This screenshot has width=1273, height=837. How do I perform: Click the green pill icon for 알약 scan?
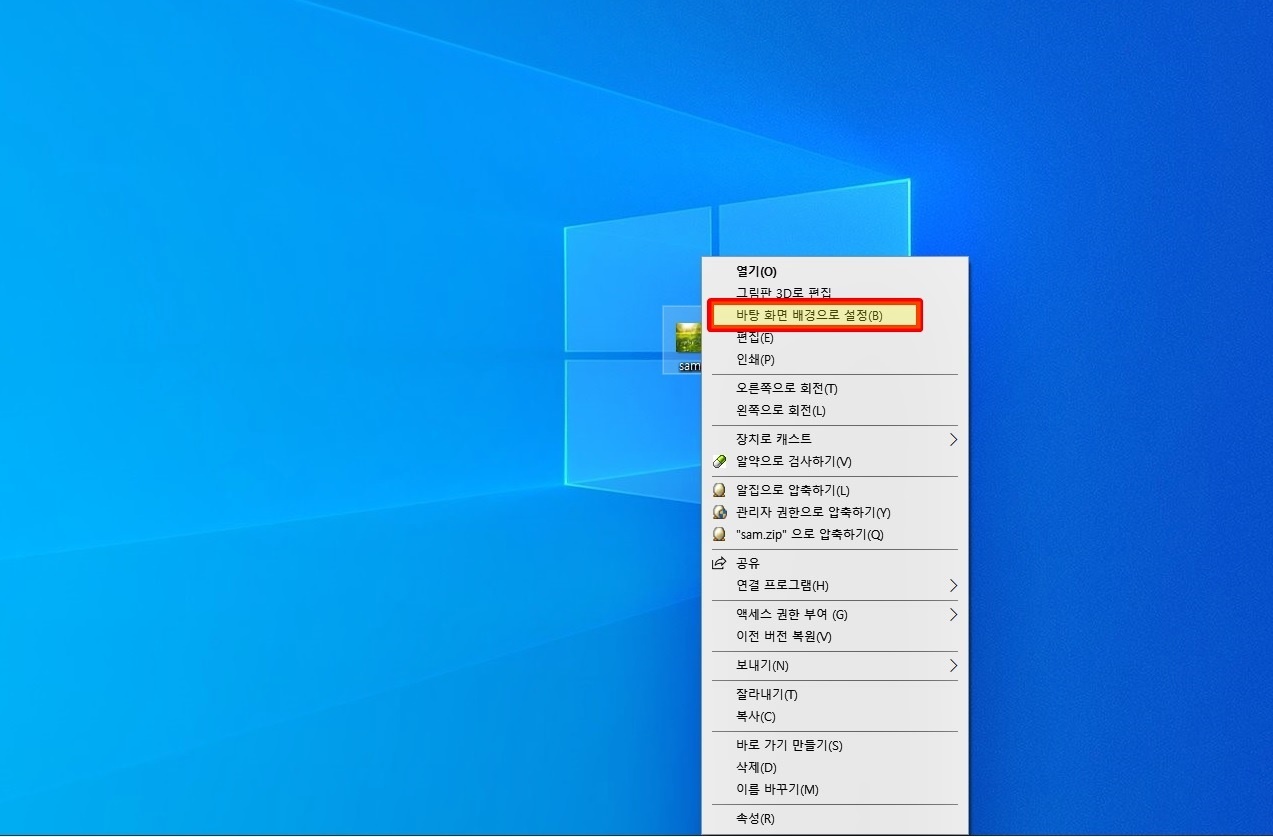click(x=718, y=462)
